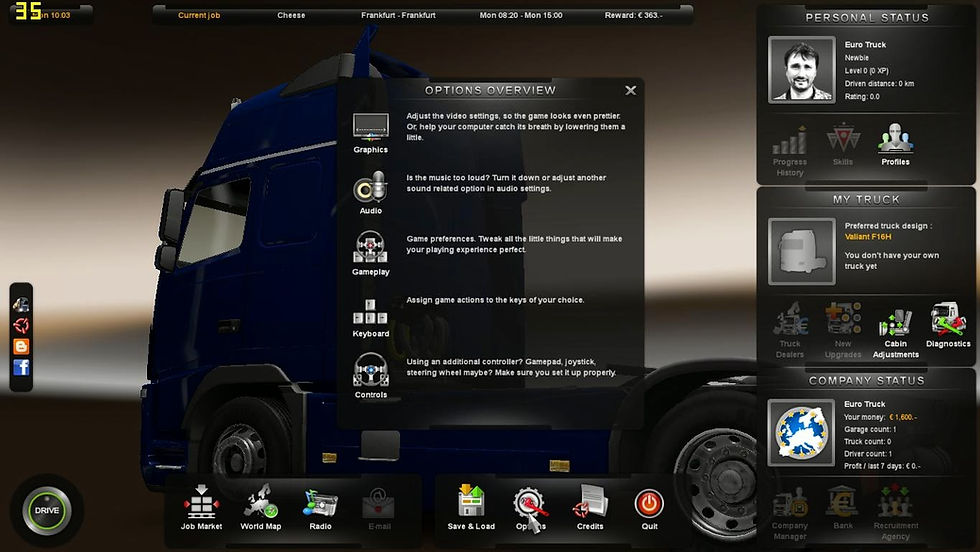Click the game clock at top left
This screenshot has height=552, width=980.
[51, 16]
